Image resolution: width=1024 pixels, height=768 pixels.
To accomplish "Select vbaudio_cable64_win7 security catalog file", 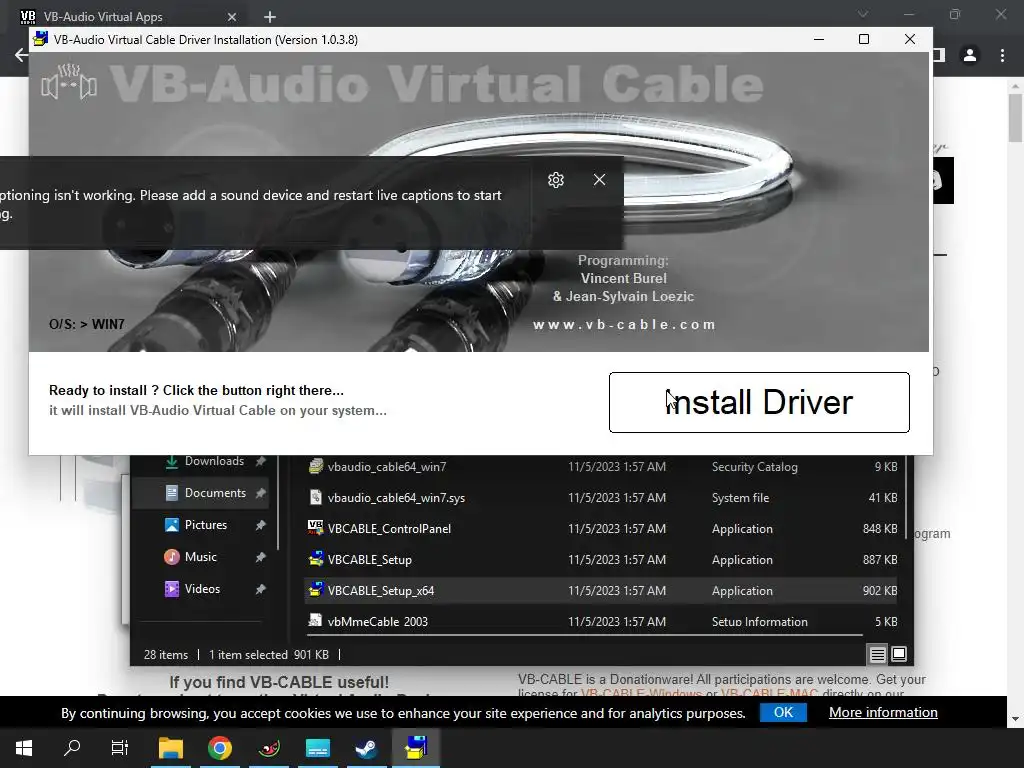I will pos(601,467).
